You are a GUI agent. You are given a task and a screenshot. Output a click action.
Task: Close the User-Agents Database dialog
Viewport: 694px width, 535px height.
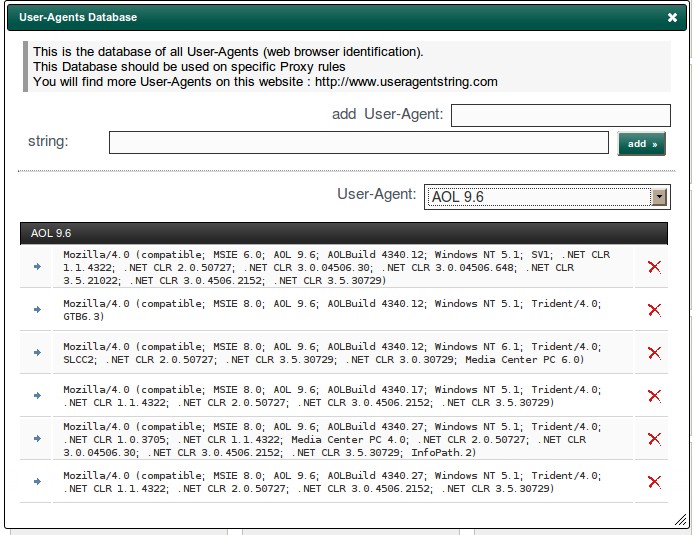672,17
